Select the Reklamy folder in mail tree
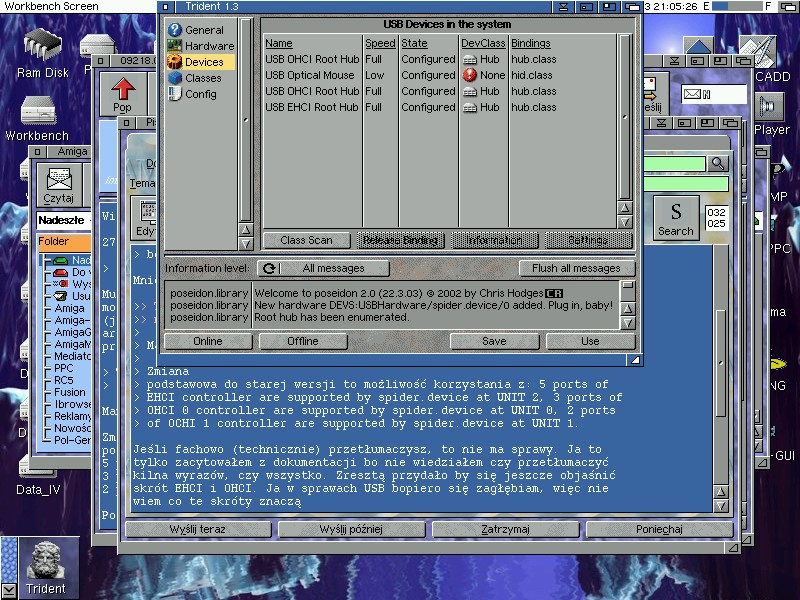Screen dimensions: 800x600 (72, 416)
